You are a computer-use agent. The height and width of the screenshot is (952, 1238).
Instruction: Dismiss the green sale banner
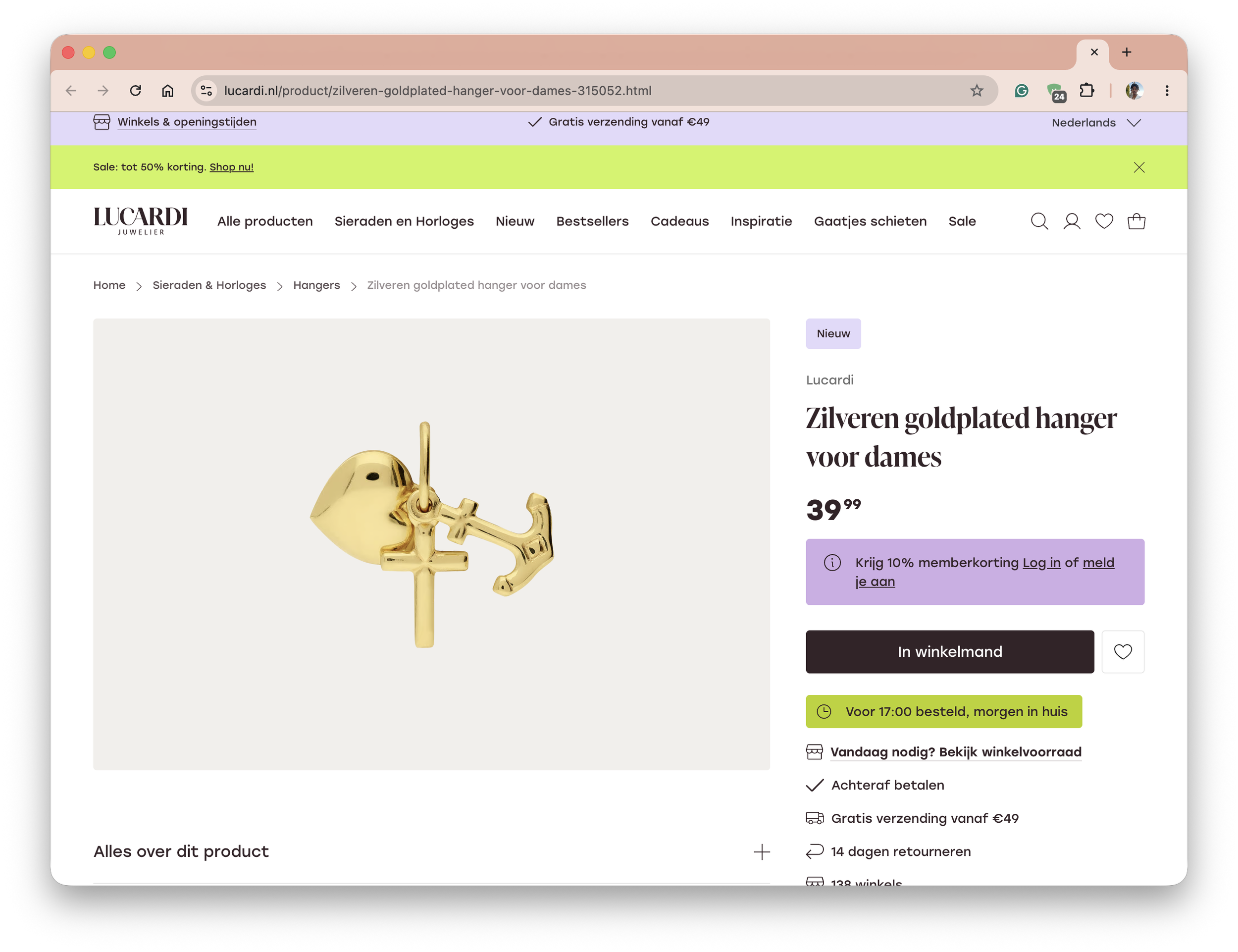pyautogui.click(x=1138, y=167)
